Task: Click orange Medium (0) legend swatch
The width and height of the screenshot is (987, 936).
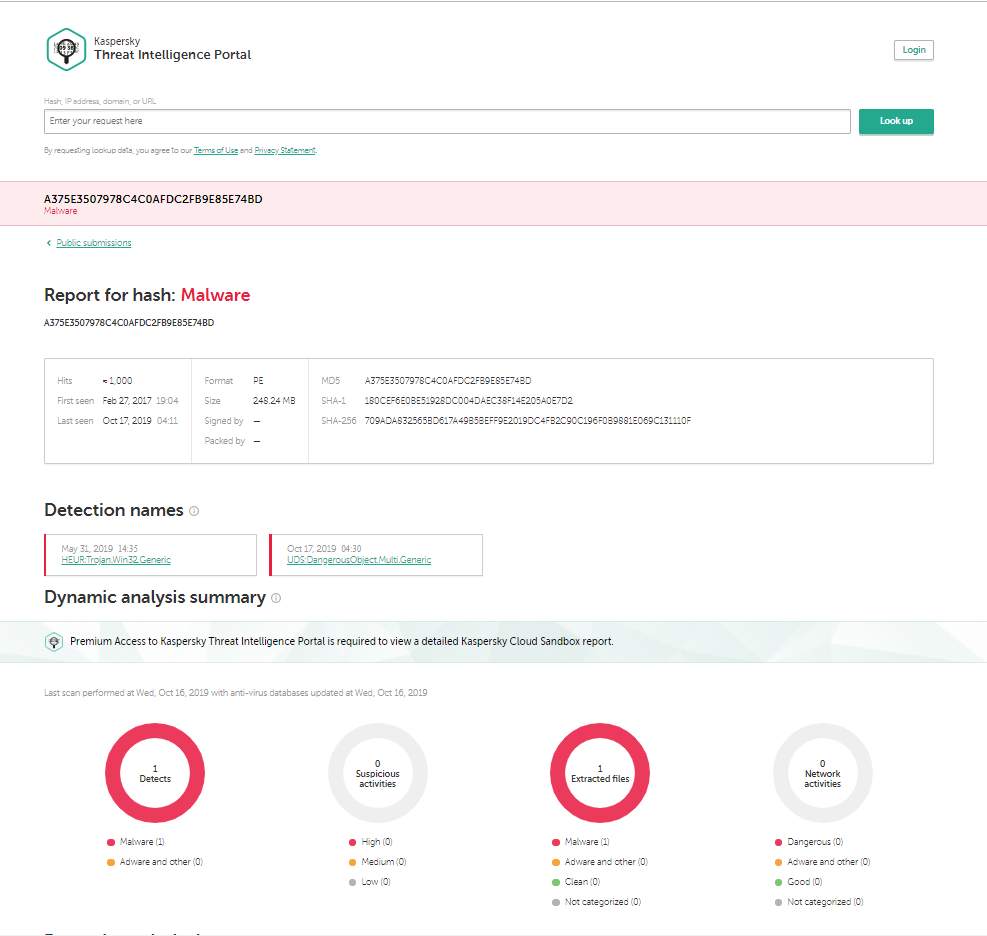Action: (352, 862)
